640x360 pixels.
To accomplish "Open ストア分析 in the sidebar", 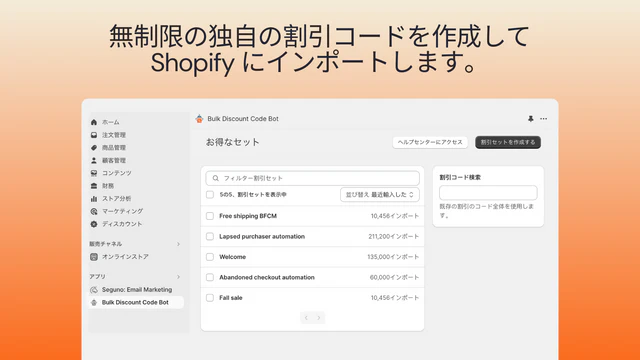I will [117, 198].
